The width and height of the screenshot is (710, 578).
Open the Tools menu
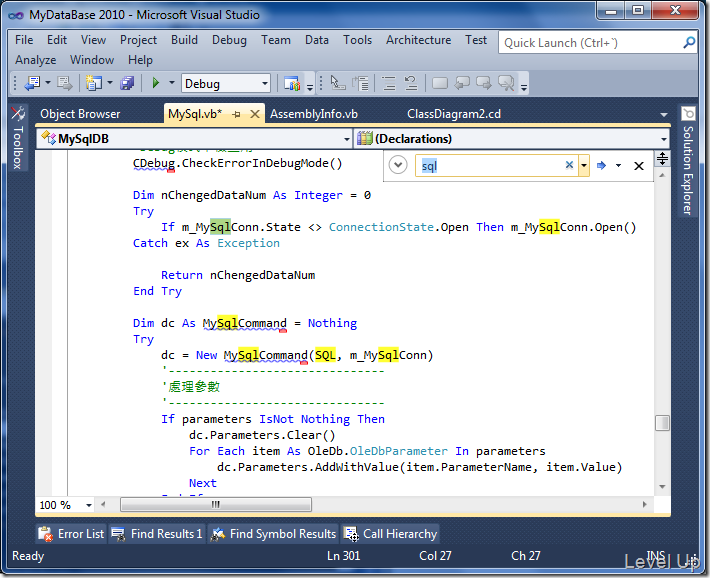click(357, 40)
